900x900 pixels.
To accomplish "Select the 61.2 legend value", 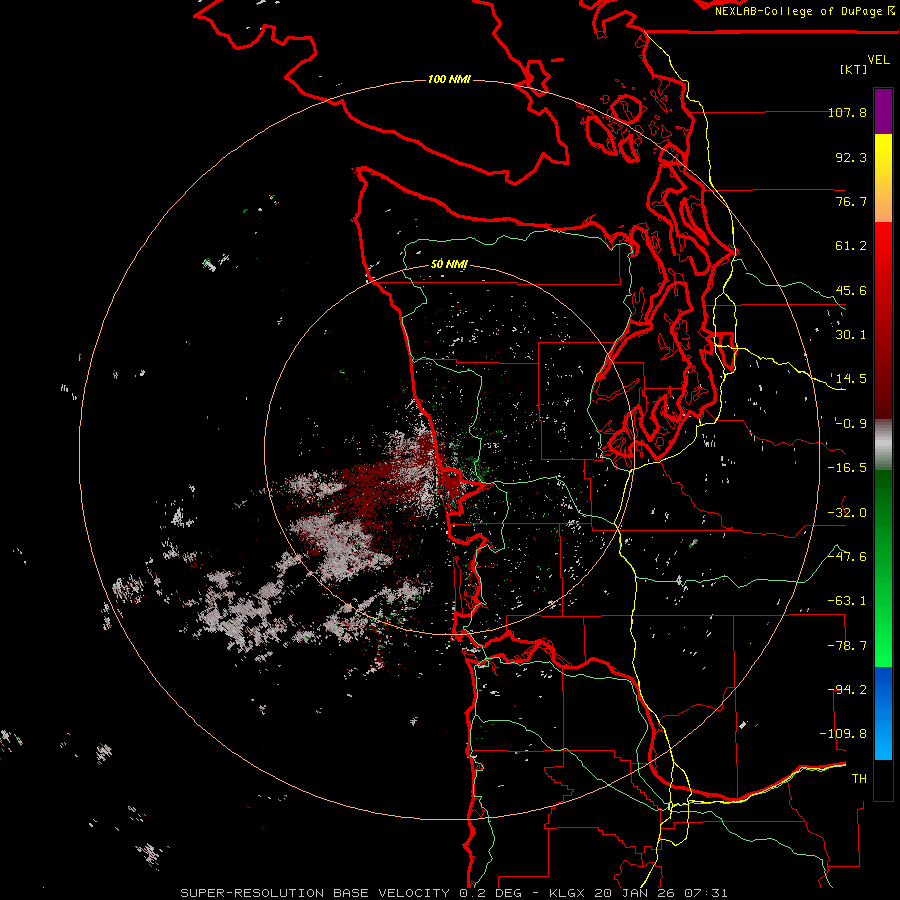I will point(851,246).
